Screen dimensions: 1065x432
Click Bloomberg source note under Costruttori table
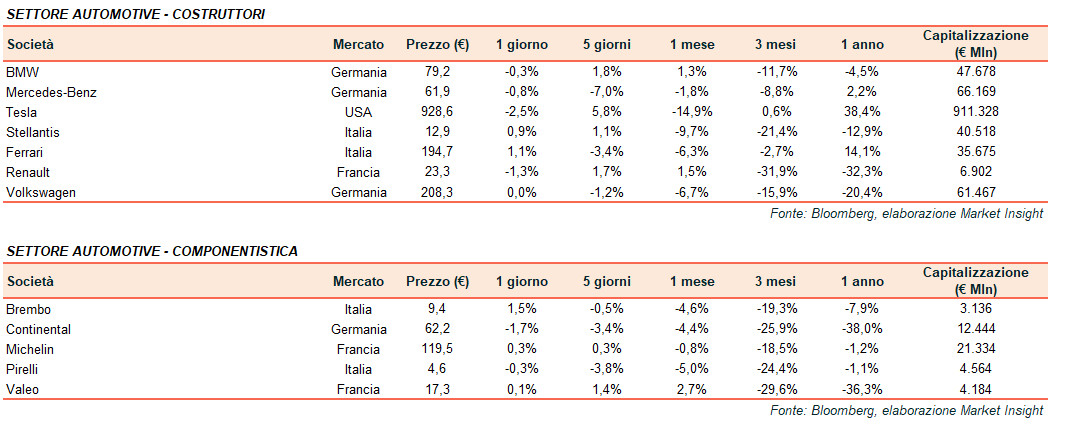click(x=906, y=213)
